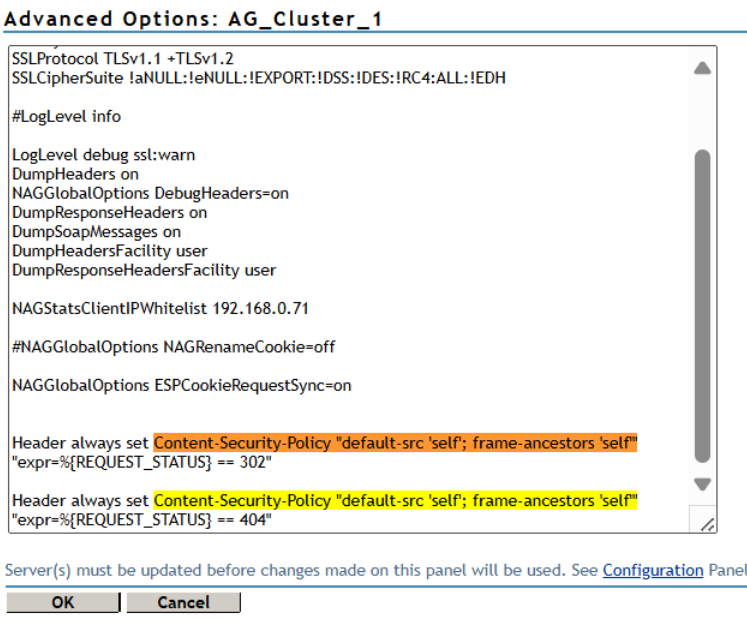
Task: Click the yellow highlighted Content-Security-Policy text
Action: coord(395,500)
